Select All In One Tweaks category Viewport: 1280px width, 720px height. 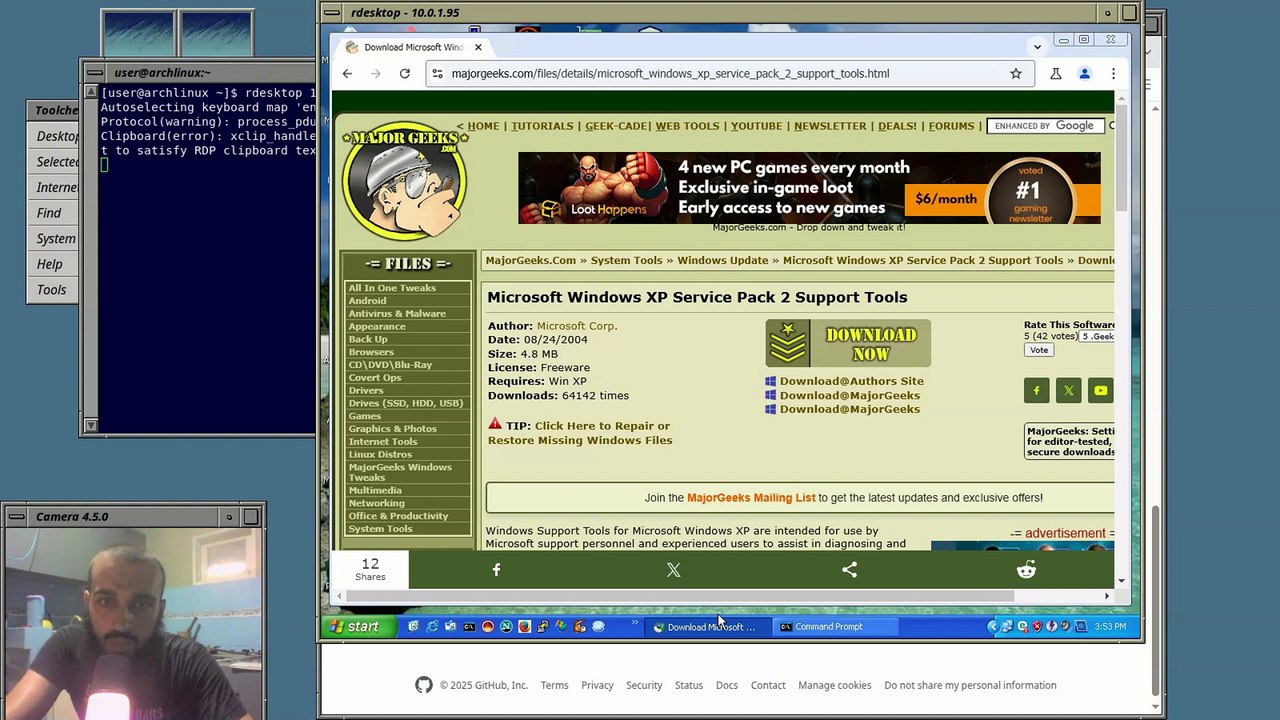392,288
